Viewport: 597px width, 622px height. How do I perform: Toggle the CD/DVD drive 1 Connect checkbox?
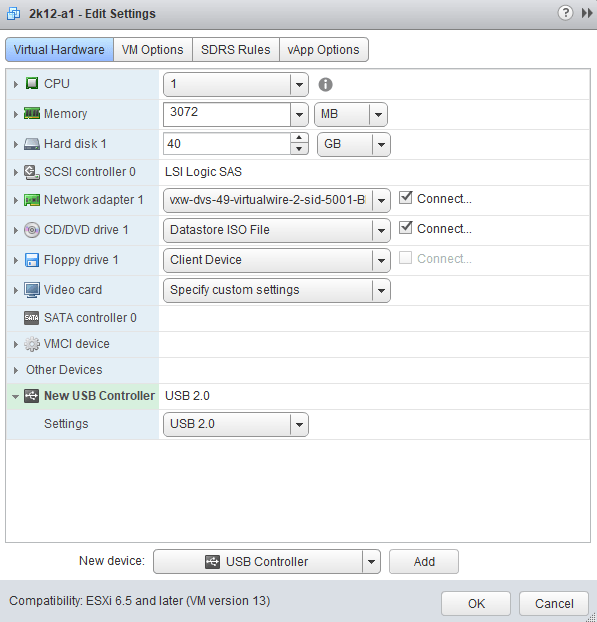click(405, 228)
